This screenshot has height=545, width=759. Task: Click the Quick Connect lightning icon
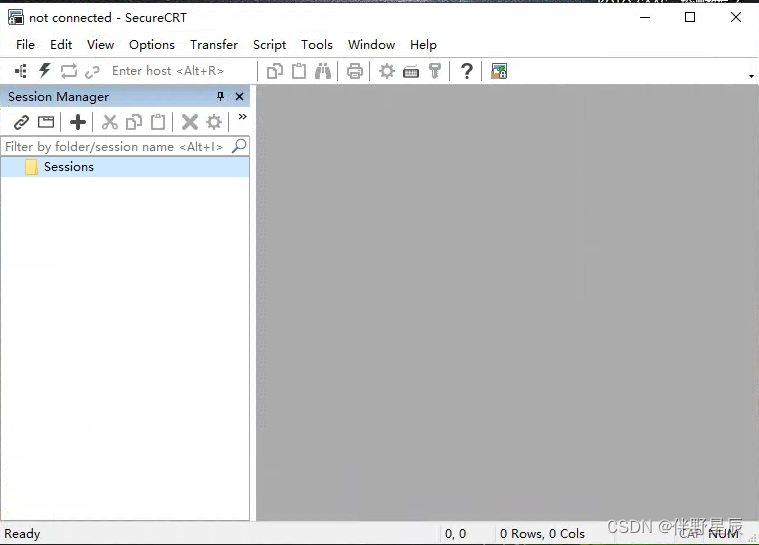click(45, 71)
